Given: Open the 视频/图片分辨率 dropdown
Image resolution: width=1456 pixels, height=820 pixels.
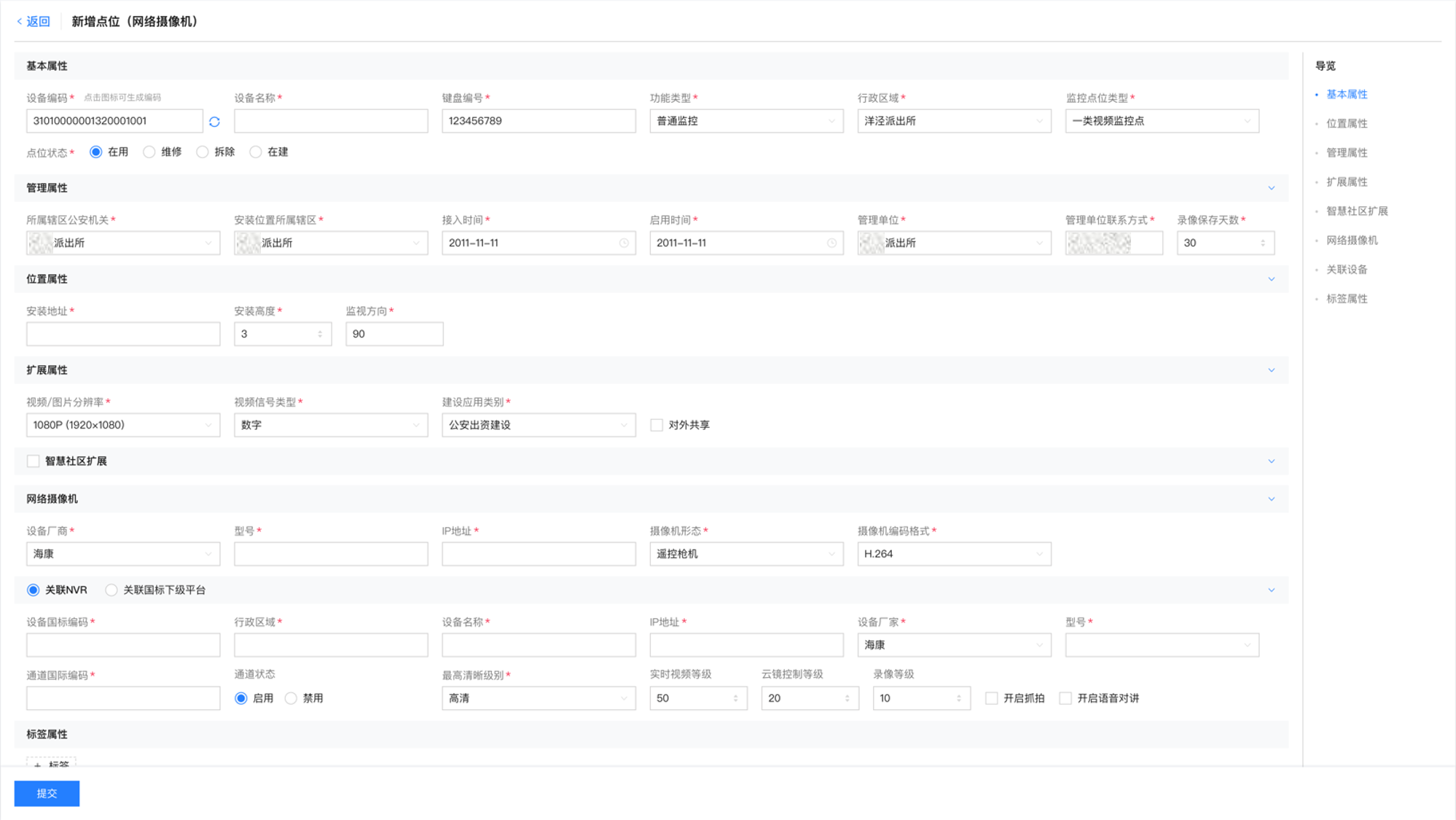Looking at the screenshot, I should click(122, 425).
